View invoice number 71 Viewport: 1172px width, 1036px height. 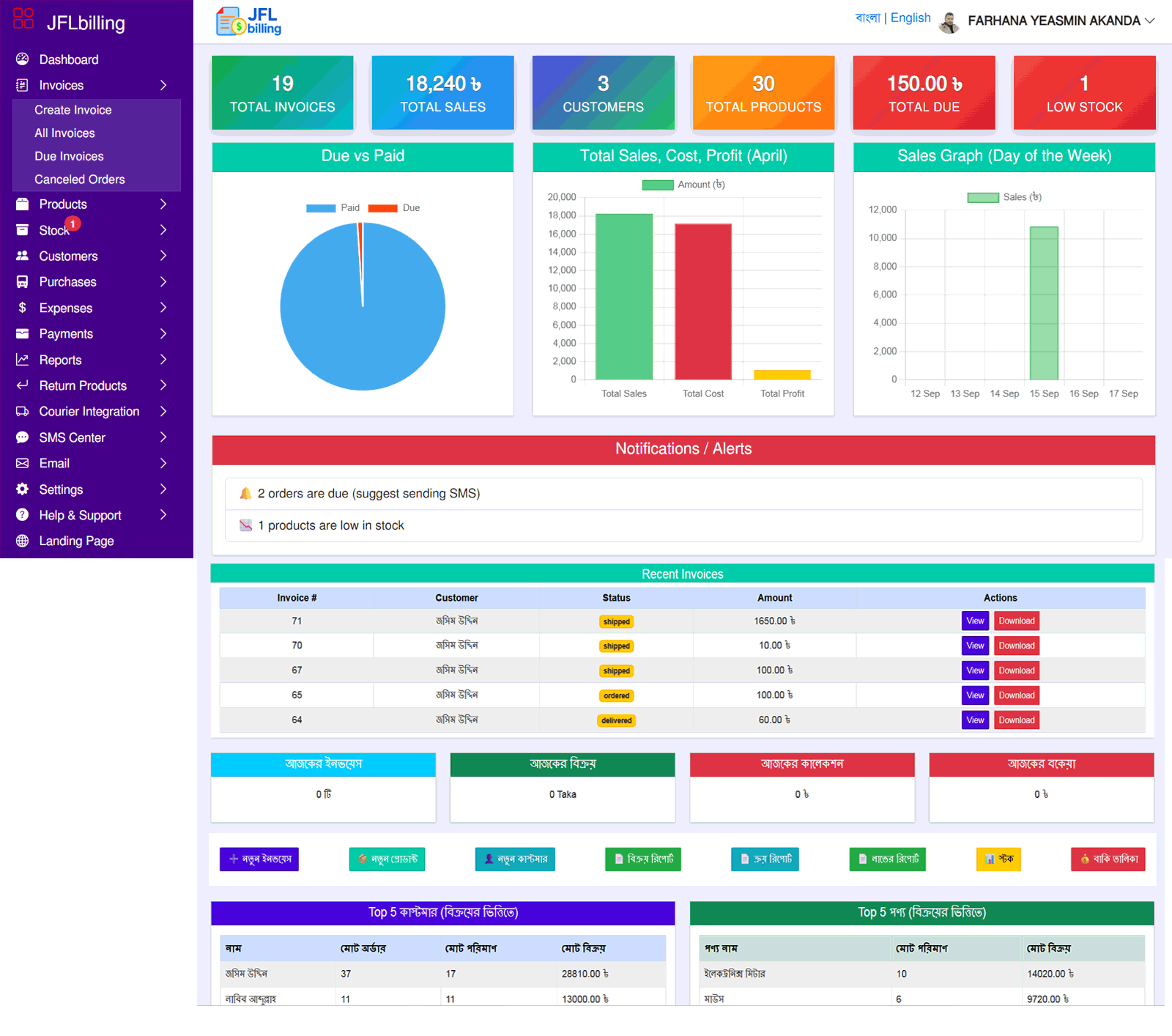(x=975, y=621)
